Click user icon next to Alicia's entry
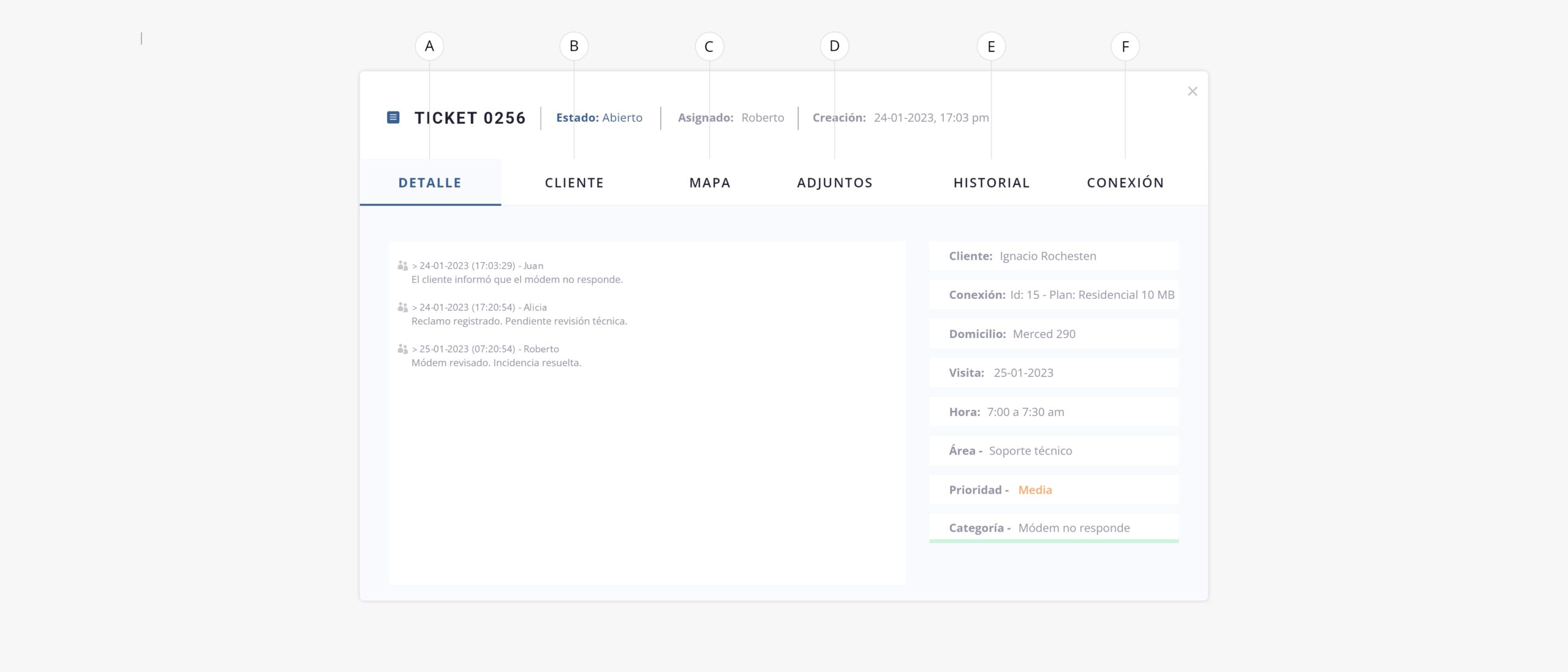 [402, 307]
